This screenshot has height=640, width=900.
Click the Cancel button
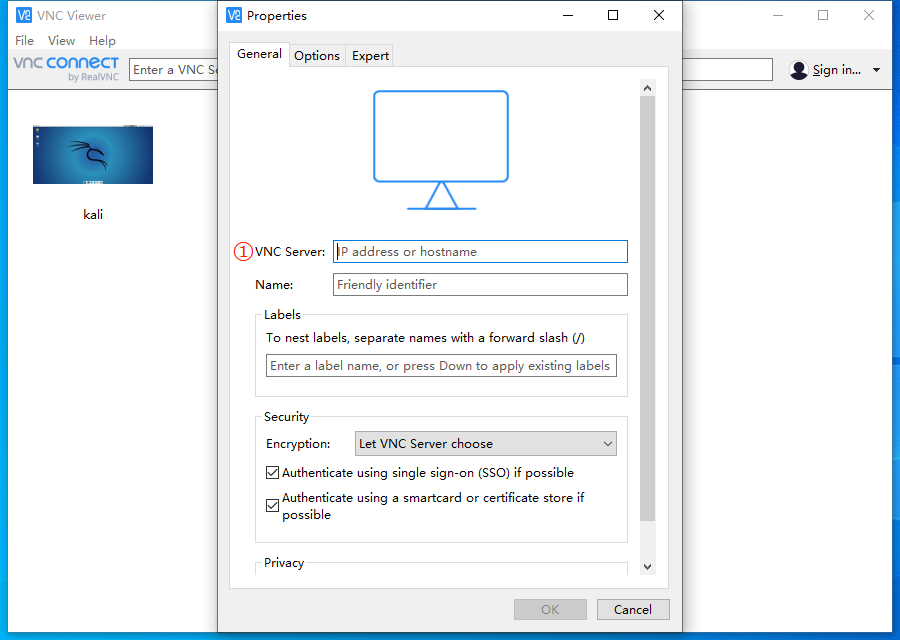click(x=633, y=610)
